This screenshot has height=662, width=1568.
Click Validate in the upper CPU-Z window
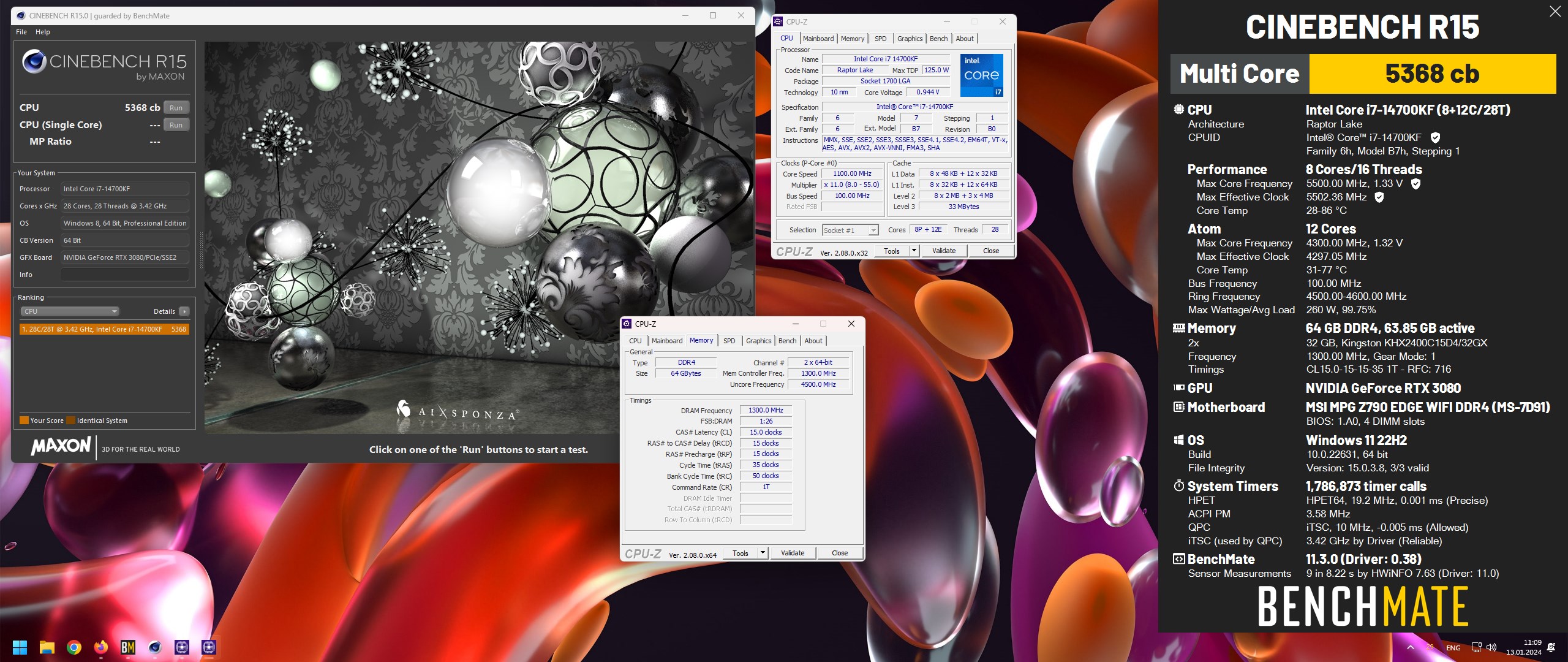click(x=944, y=251)
